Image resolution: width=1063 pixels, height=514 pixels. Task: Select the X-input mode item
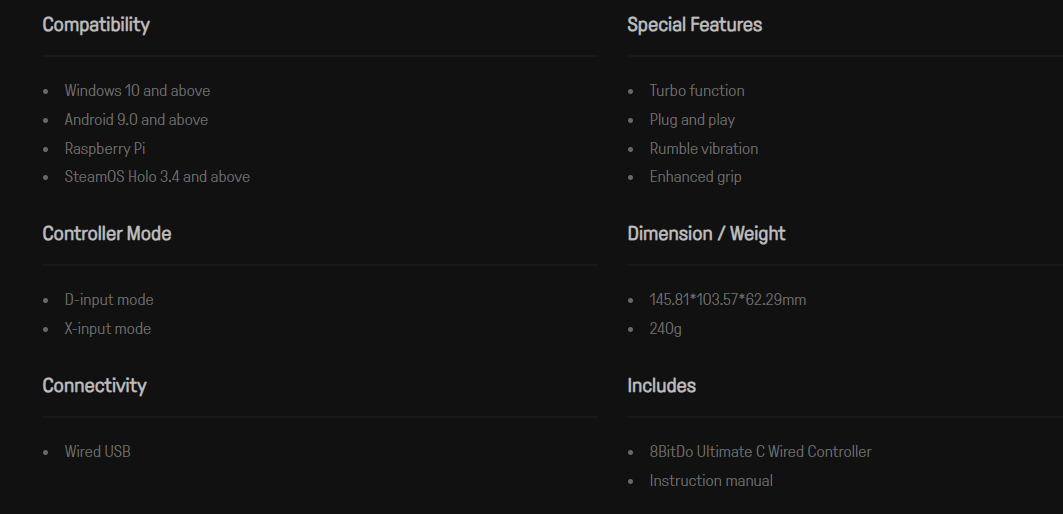(x=108, y=329)
